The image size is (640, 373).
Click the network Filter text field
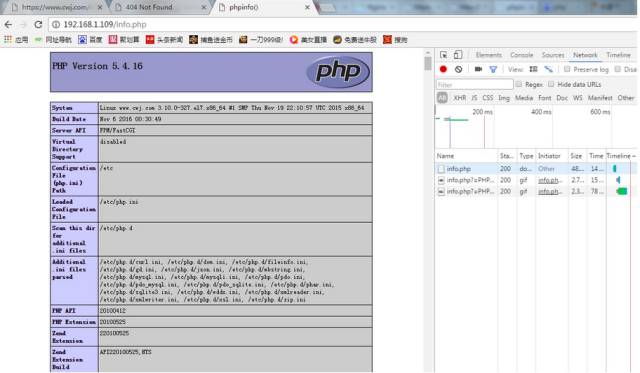tap(475, 84)
